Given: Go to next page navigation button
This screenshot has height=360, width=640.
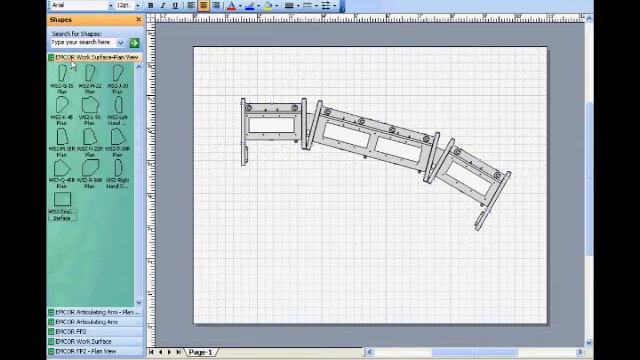Looking at the screenshot, I should pos(169,352).
